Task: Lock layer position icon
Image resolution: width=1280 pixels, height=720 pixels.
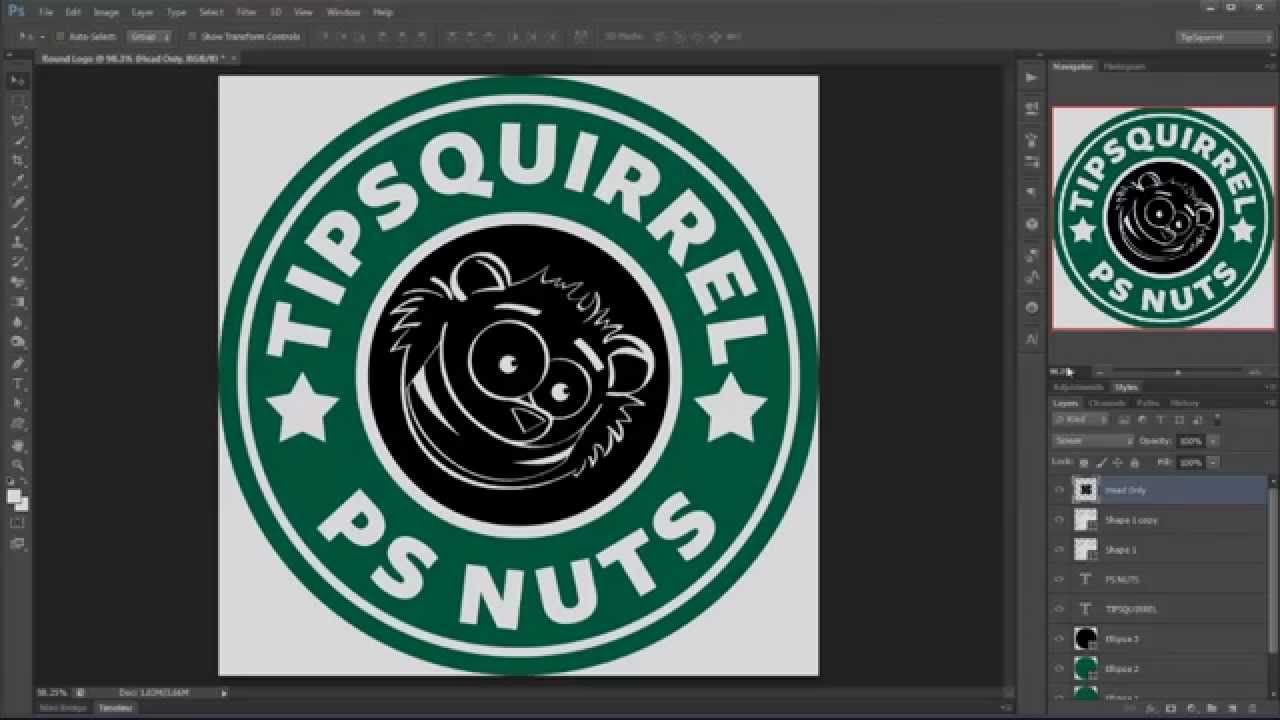Action: coord(1118,463)
